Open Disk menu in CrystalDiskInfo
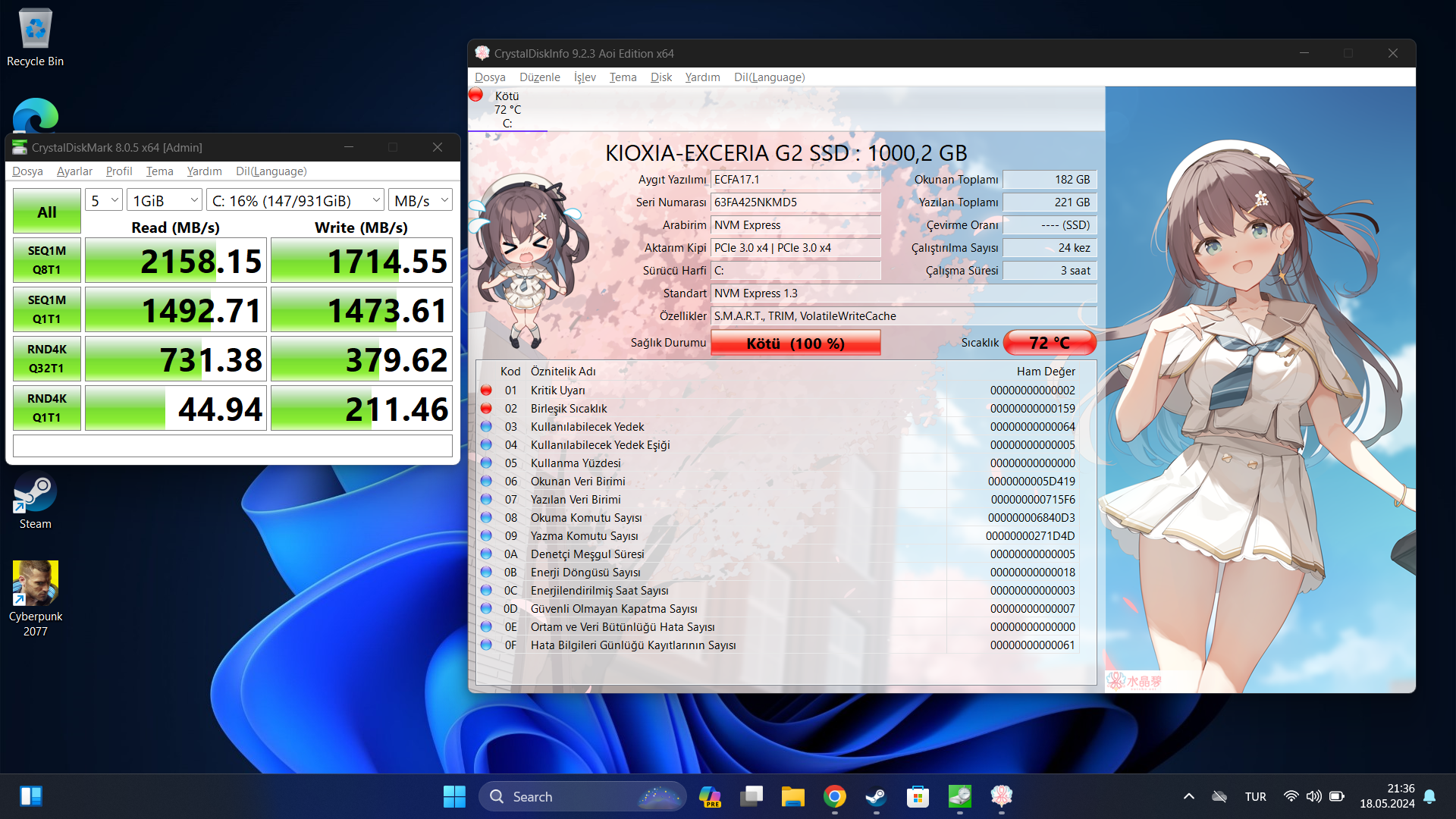The height and width of the screenshot is (819, 1456). click(661, 77)
